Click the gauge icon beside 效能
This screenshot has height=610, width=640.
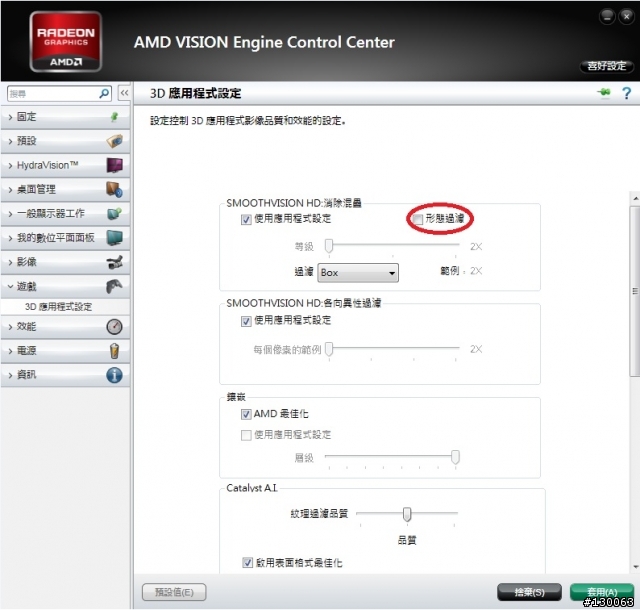[114, 327]
